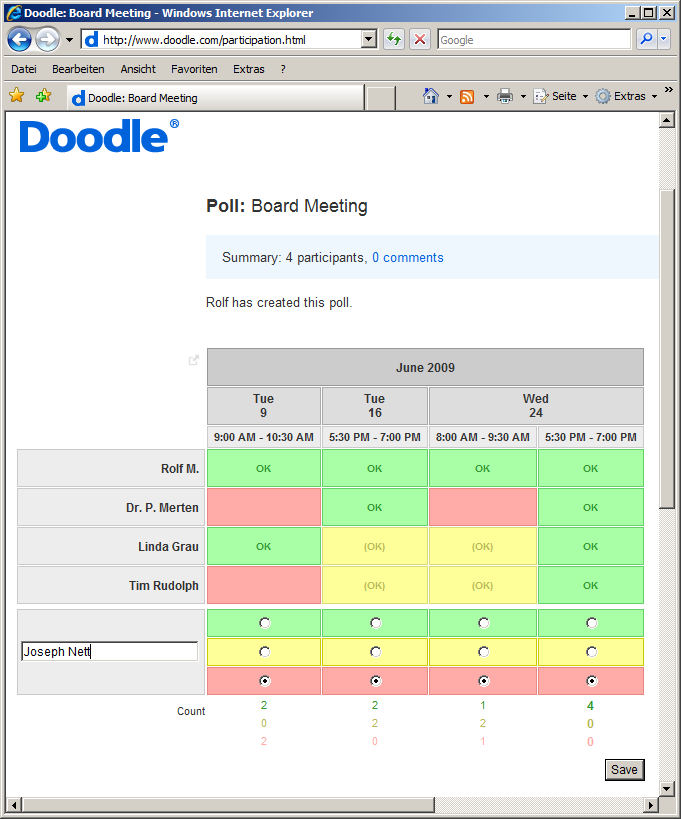This screenshot has width=681, height=819.
Task: Select yellow maybe radio for Tue 16
Action: tap(375, 651)
